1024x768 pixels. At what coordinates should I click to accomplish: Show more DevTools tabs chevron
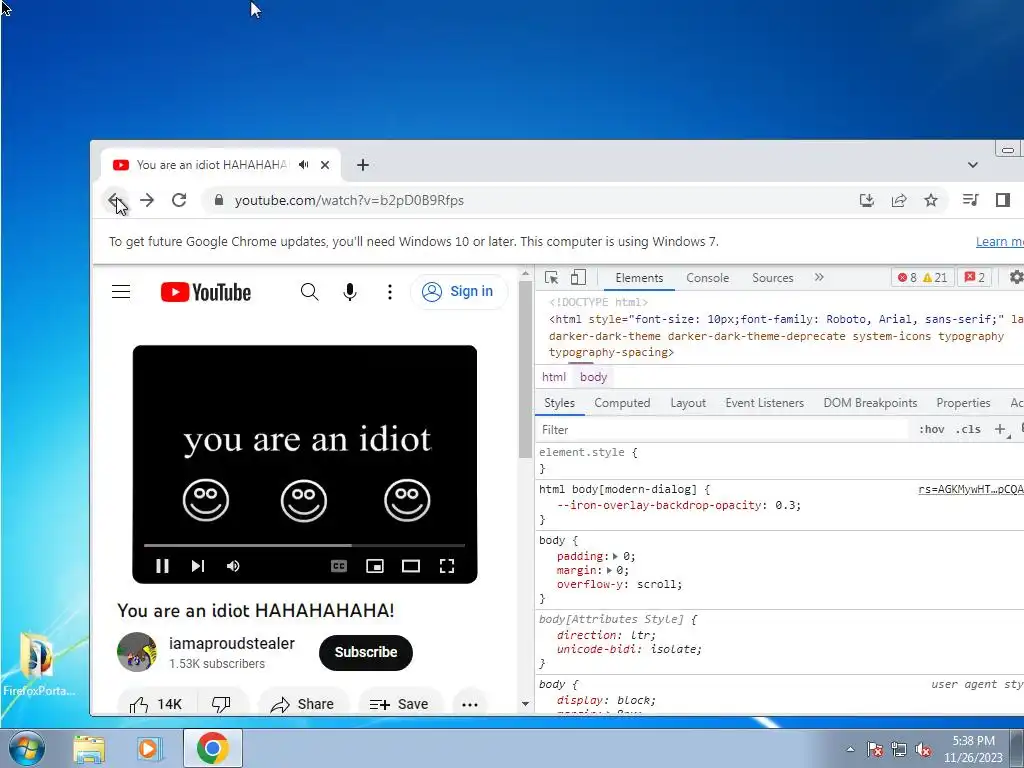[x=819, y=278]
